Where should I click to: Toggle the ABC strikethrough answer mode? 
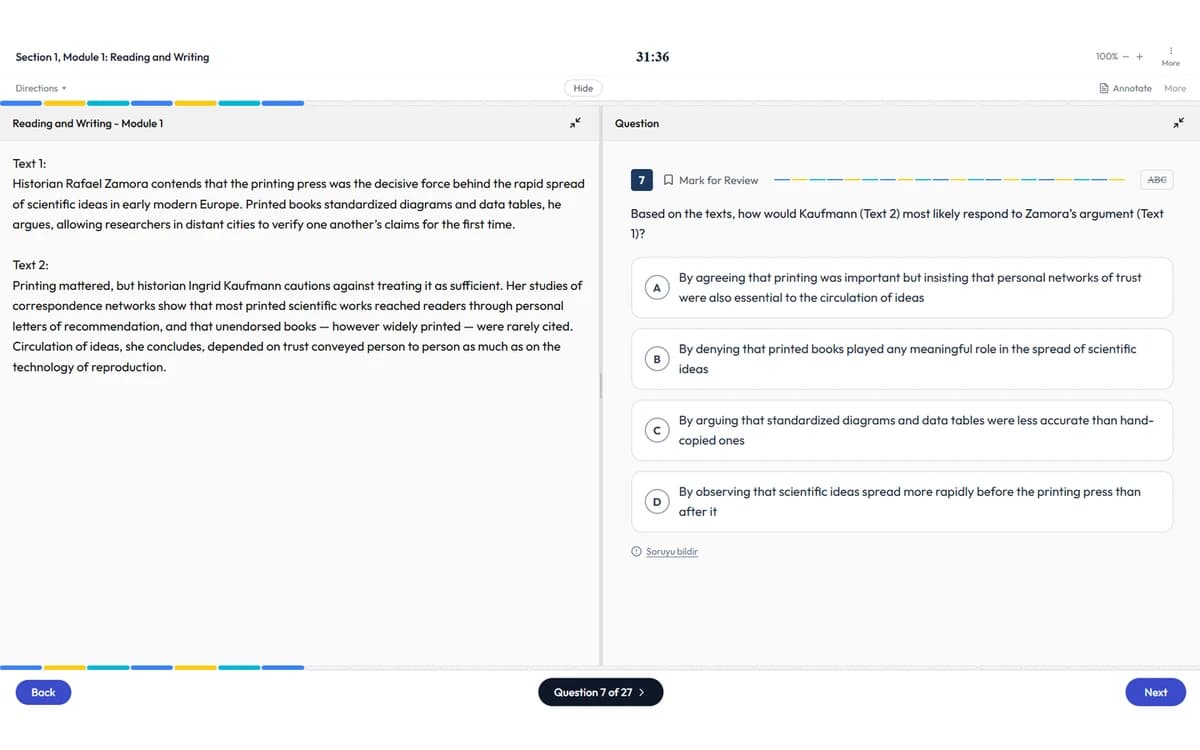[x=1156, y=180]
